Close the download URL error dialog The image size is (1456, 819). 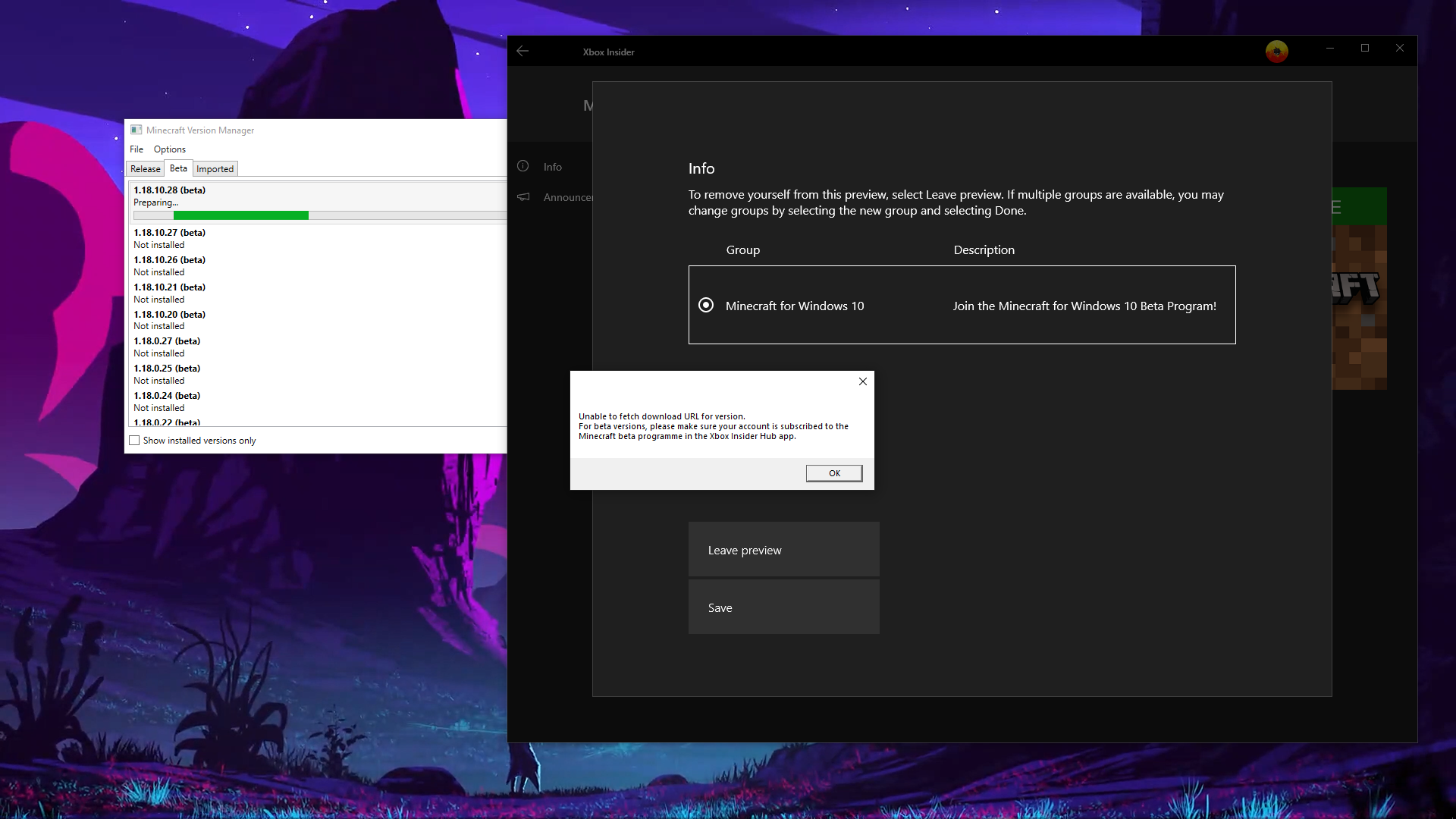(862, 381)
